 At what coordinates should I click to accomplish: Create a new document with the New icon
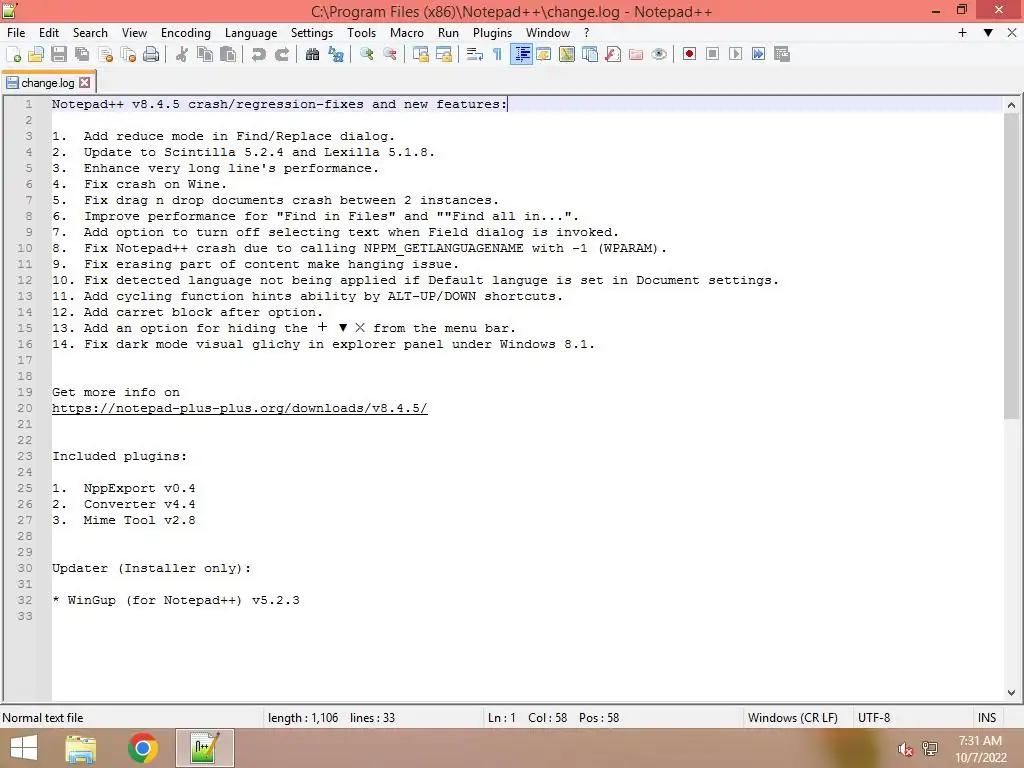point(13,54)
